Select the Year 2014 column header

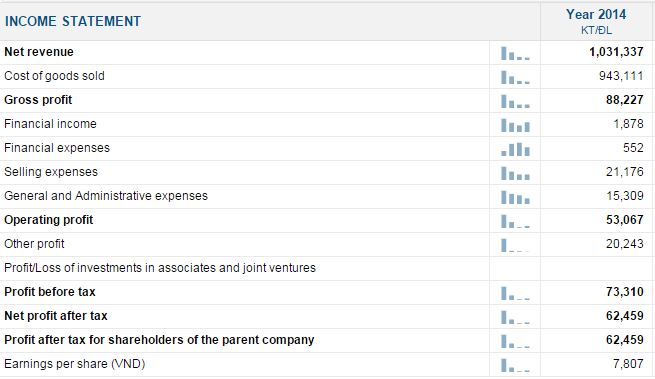pyautogui.click(x=596, y=21)
